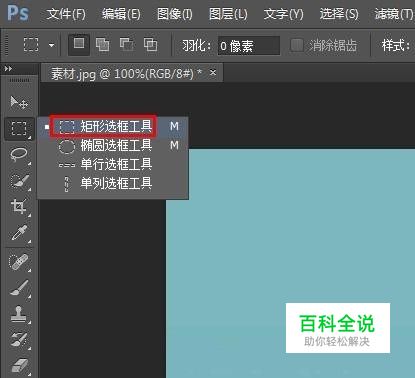Select the Quick Selection tool
Viewport: 415px width, 378px height.
[x=19, y=181]
